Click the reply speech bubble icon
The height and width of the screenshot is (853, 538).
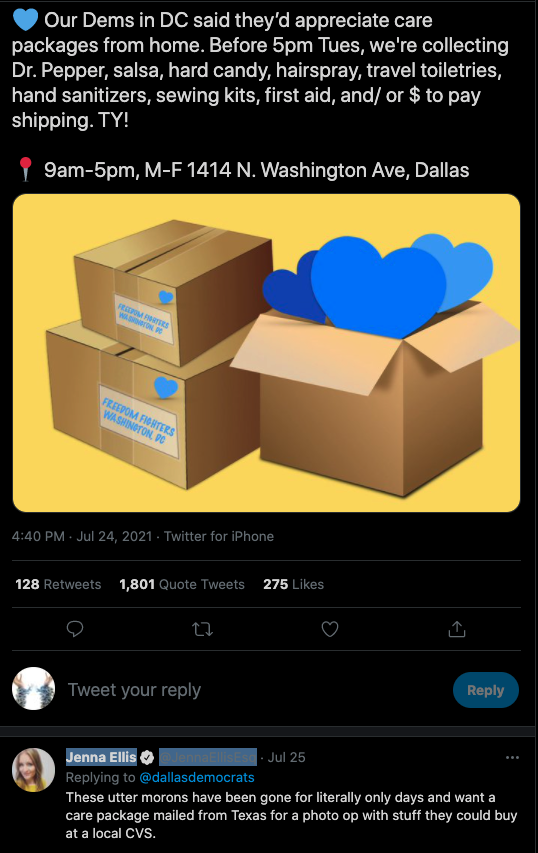(75, 629)
